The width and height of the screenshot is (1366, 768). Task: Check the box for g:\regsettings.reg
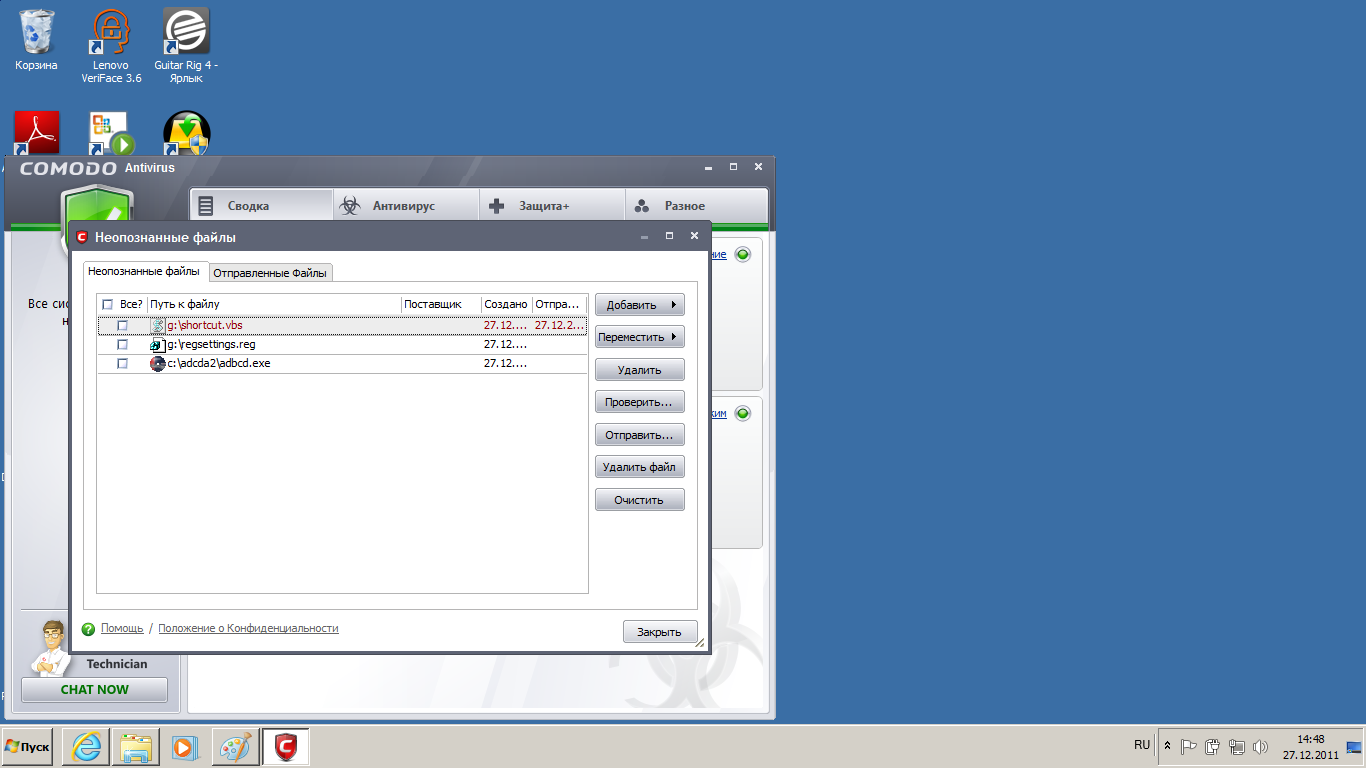[x=122, y=344]
